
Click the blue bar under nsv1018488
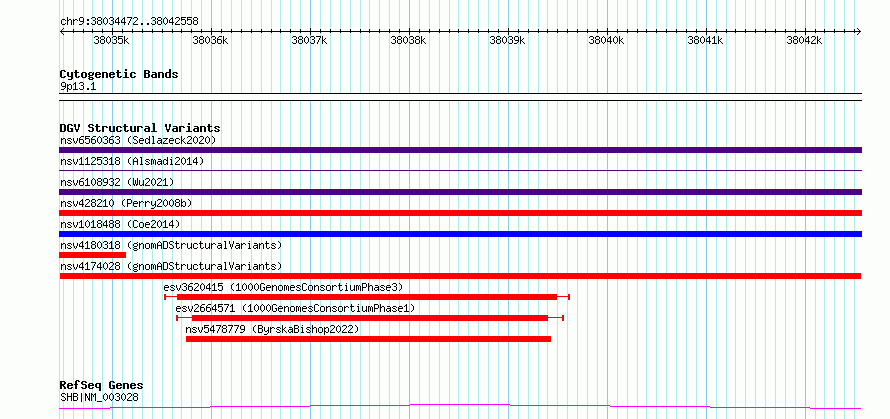(x=460, y=234)
